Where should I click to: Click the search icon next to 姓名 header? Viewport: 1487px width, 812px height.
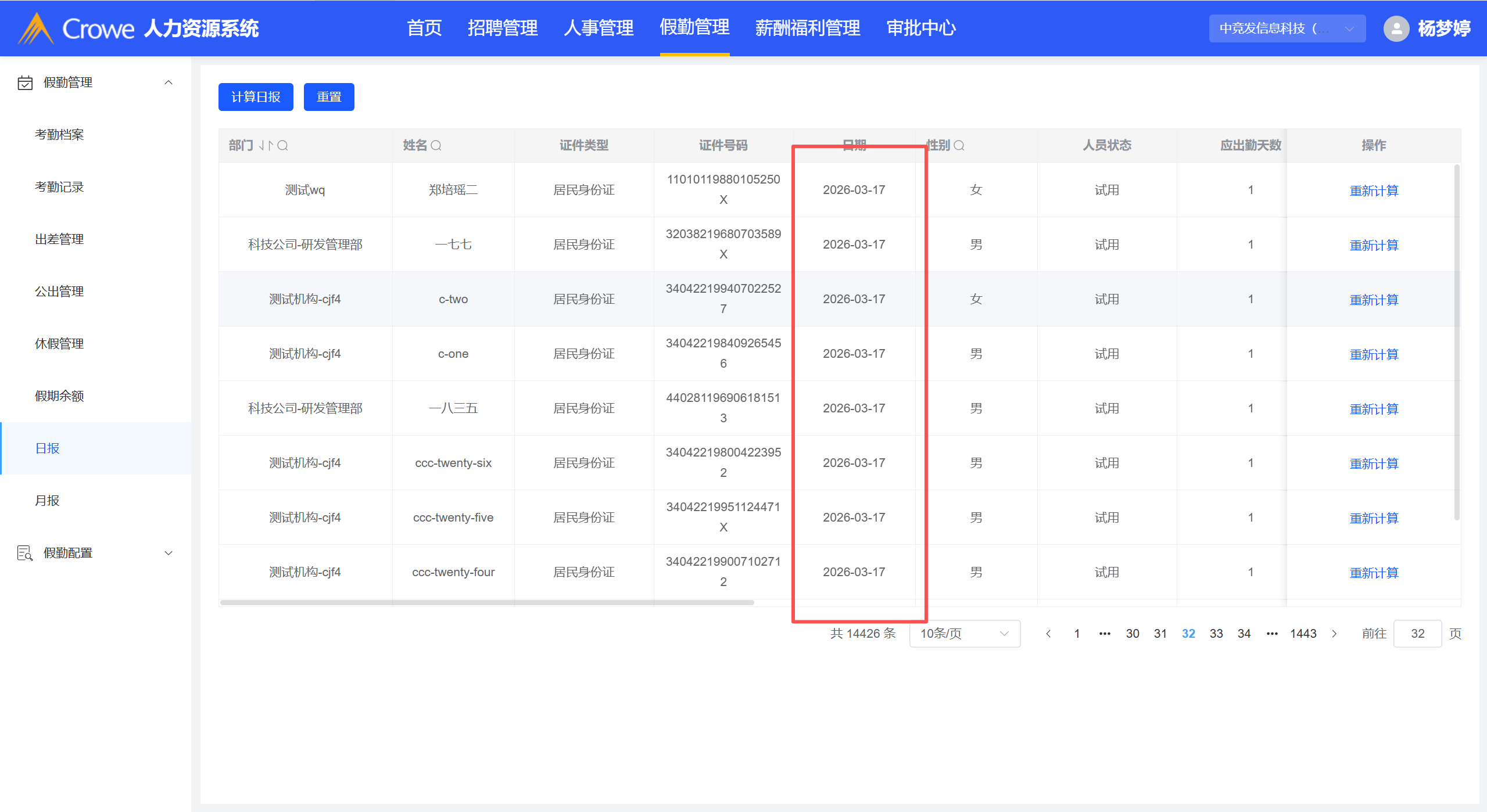[x=436, y=145]
